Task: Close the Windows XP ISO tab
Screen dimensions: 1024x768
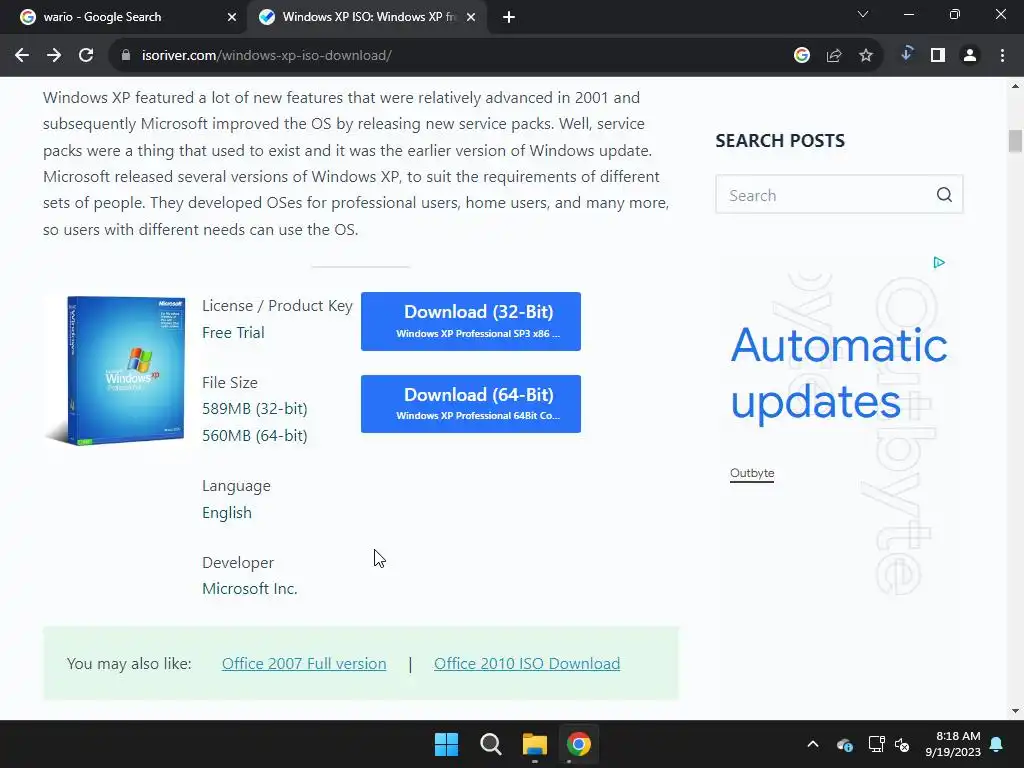Action: pyautogui.click(x=471, y=17)
